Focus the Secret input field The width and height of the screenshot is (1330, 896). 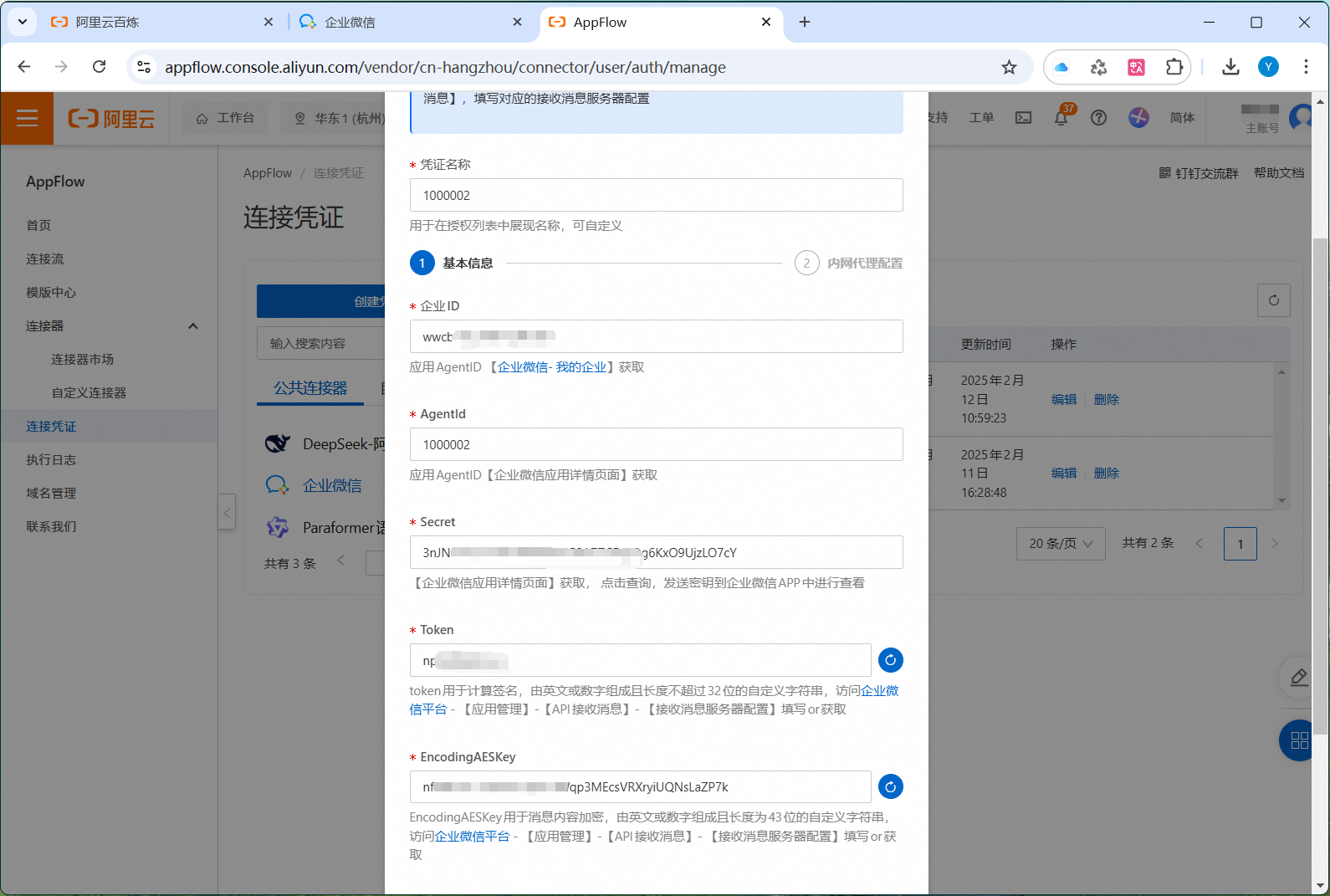click(656, 552)
